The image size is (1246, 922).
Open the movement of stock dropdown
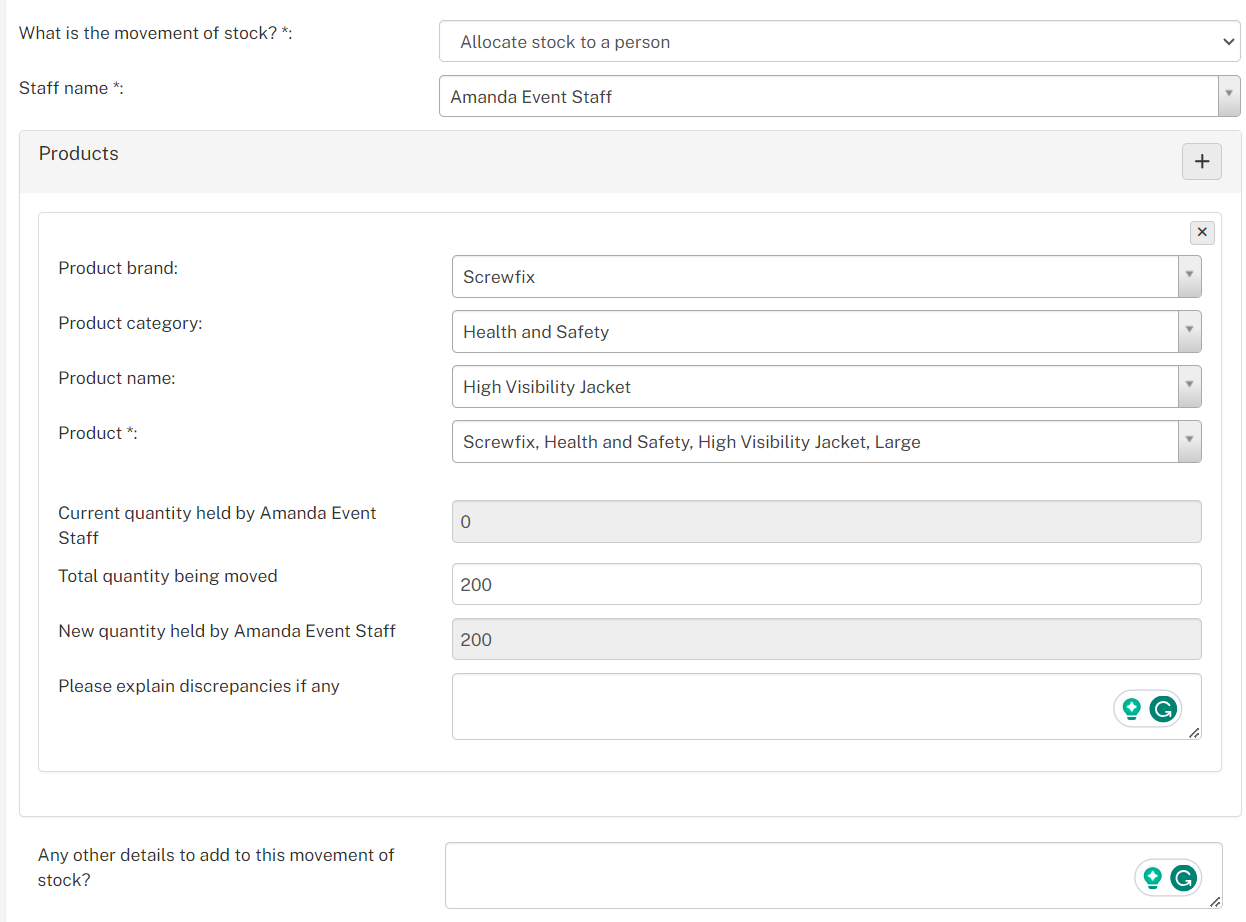[x=840, y=42]
